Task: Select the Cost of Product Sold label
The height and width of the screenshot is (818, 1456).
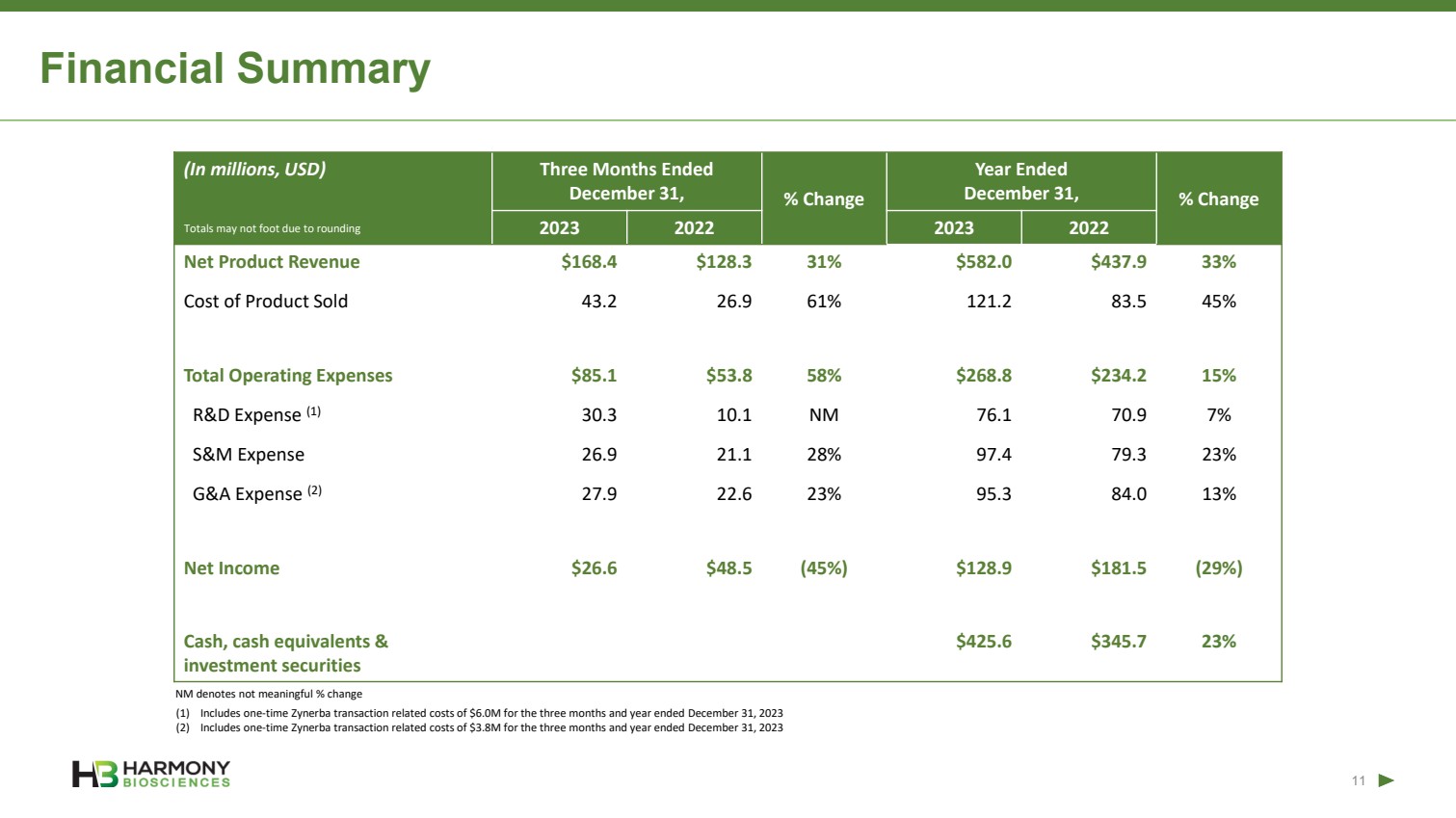Action: point(266,302)
